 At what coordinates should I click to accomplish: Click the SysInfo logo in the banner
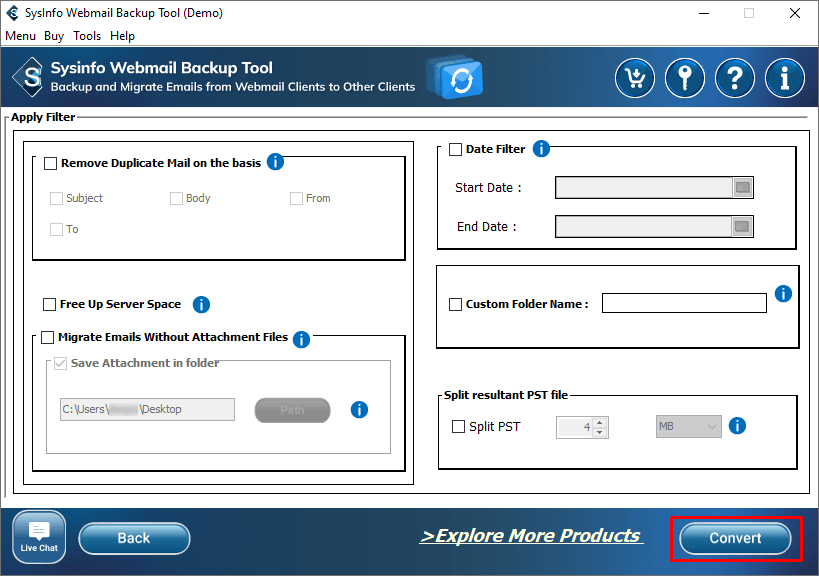point(29,77)
